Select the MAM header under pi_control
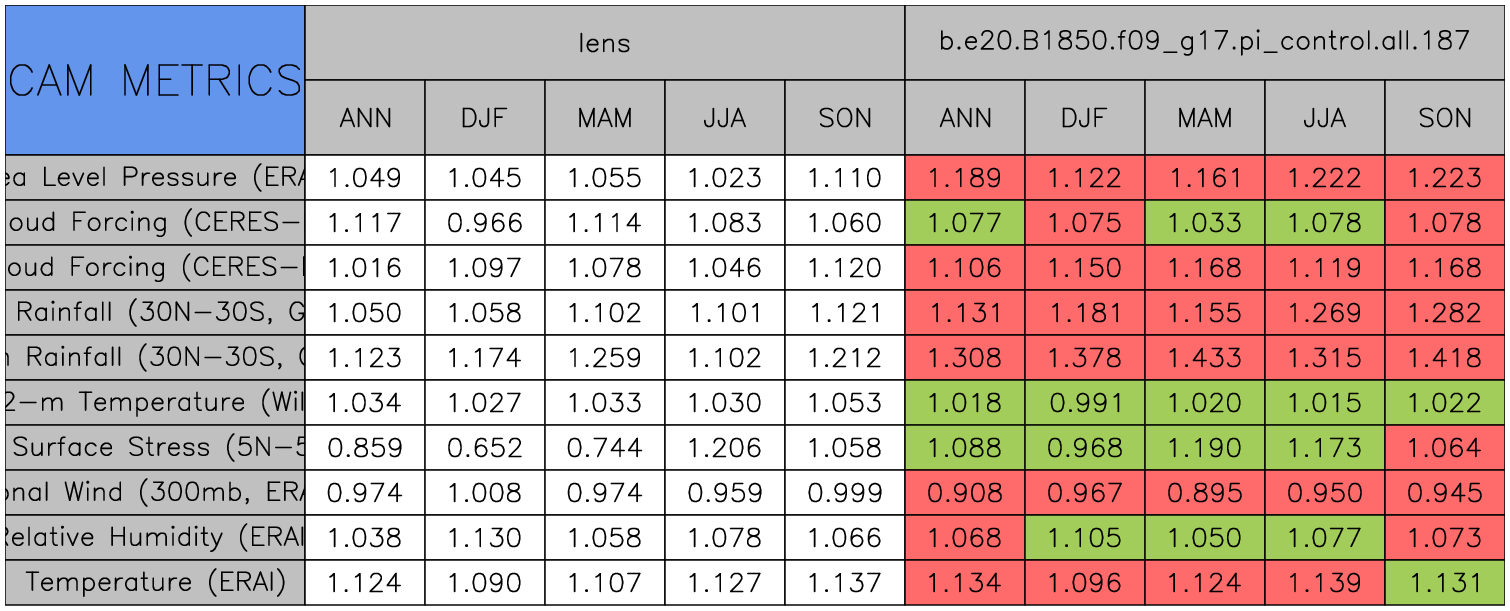The image size is (1510, 611). [1204, 118]
